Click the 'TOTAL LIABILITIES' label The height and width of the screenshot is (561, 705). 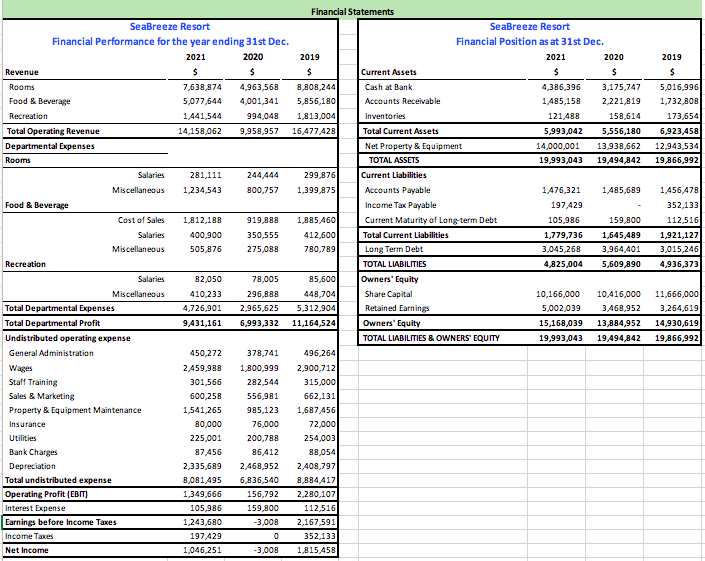(x=394, y=264)
